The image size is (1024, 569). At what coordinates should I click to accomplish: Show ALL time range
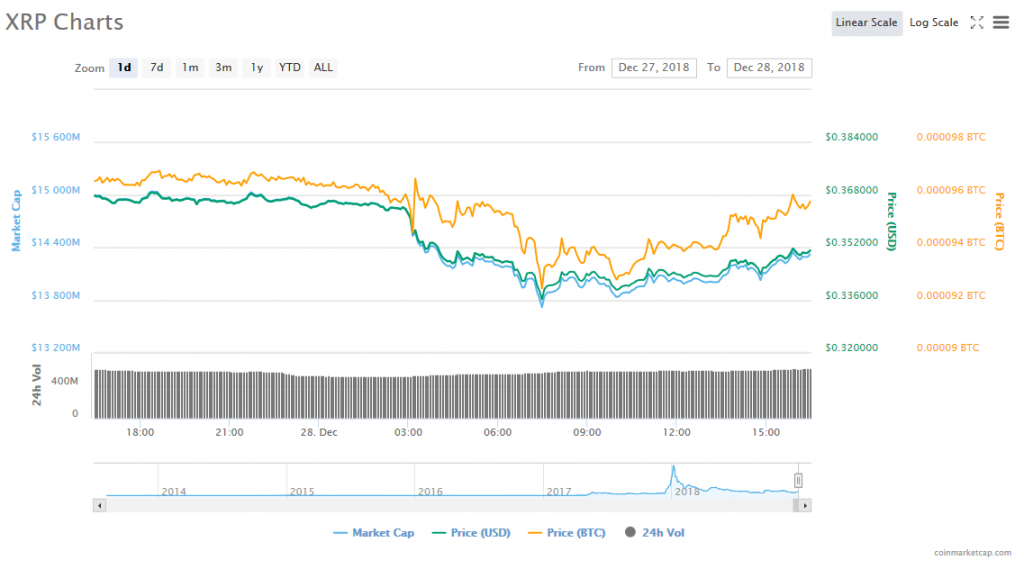(x=323, y=68)
